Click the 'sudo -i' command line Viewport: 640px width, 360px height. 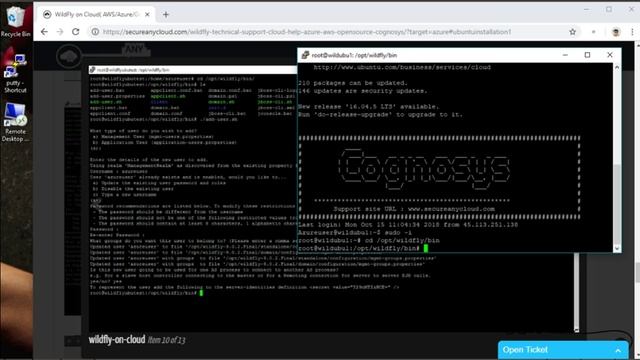coord(355,233)
